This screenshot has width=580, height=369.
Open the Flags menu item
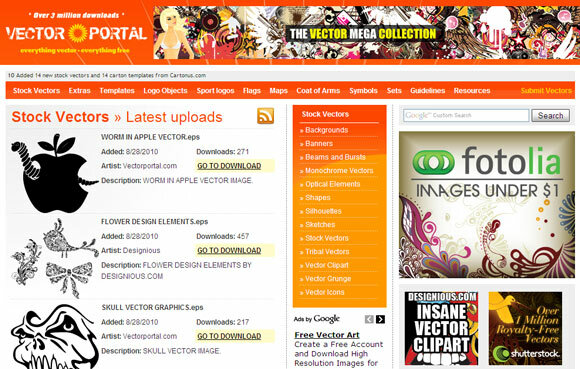click(252, 91)
